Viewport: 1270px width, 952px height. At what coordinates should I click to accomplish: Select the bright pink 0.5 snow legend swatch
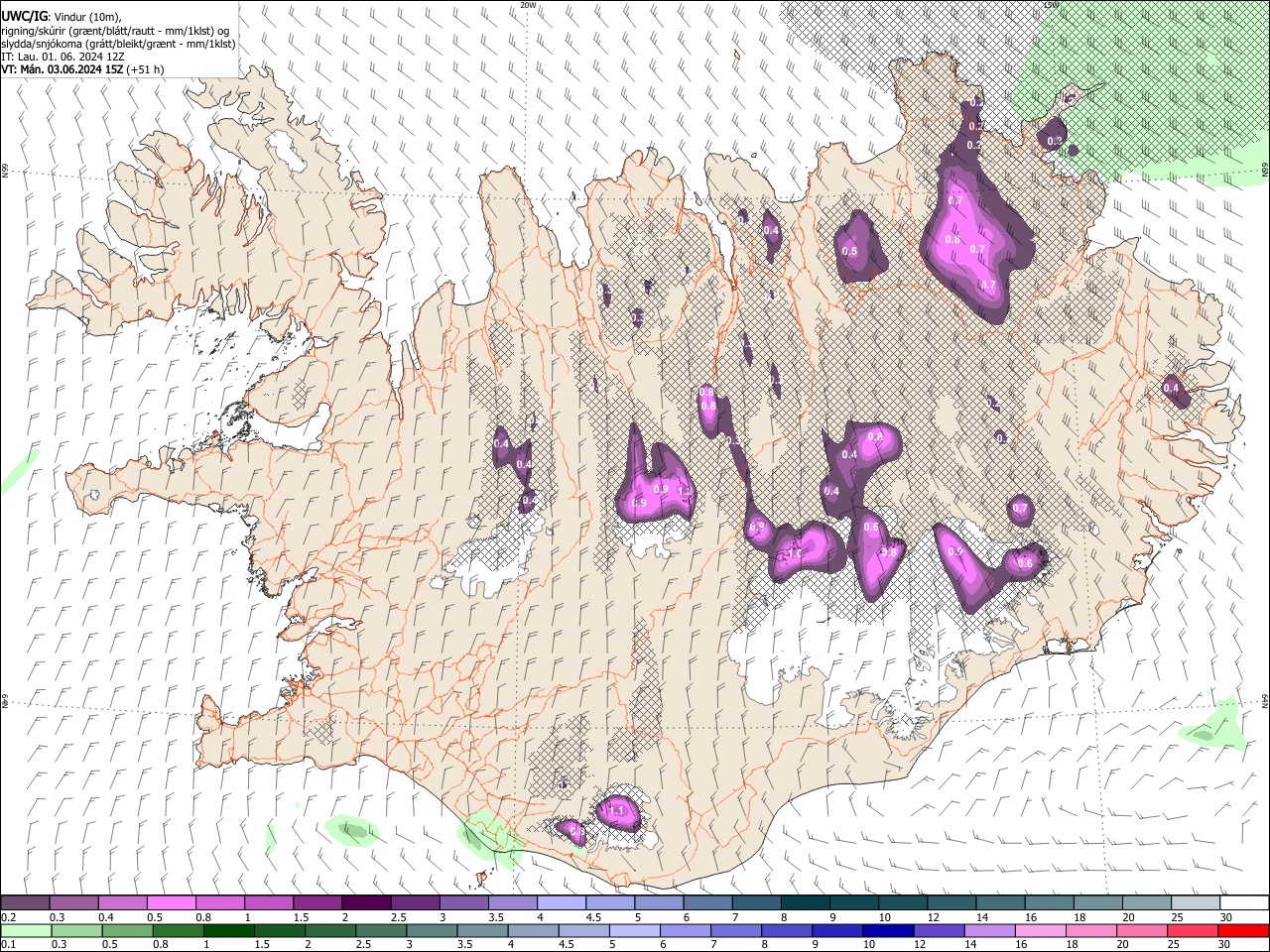point(172,903)
